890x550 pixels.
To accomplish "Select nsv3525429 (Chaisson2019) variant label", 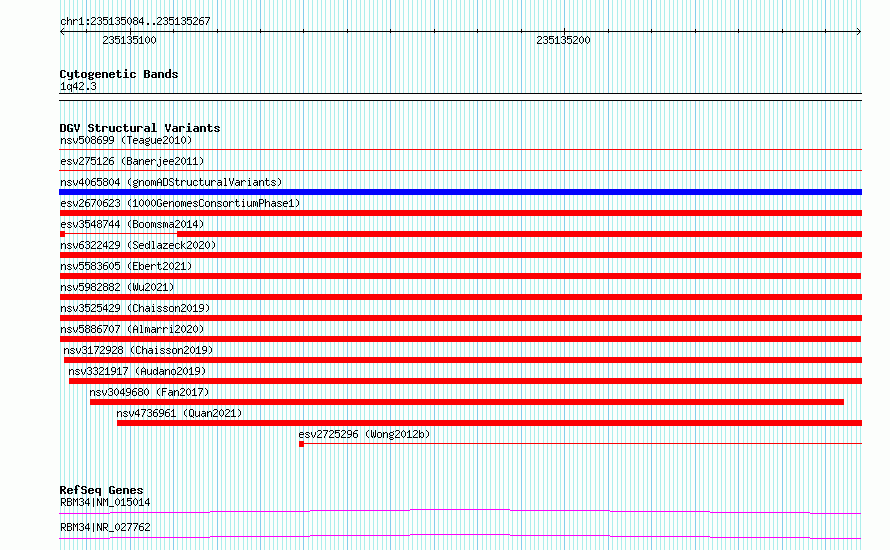I will pyautogui.click(x=135, y=308).
